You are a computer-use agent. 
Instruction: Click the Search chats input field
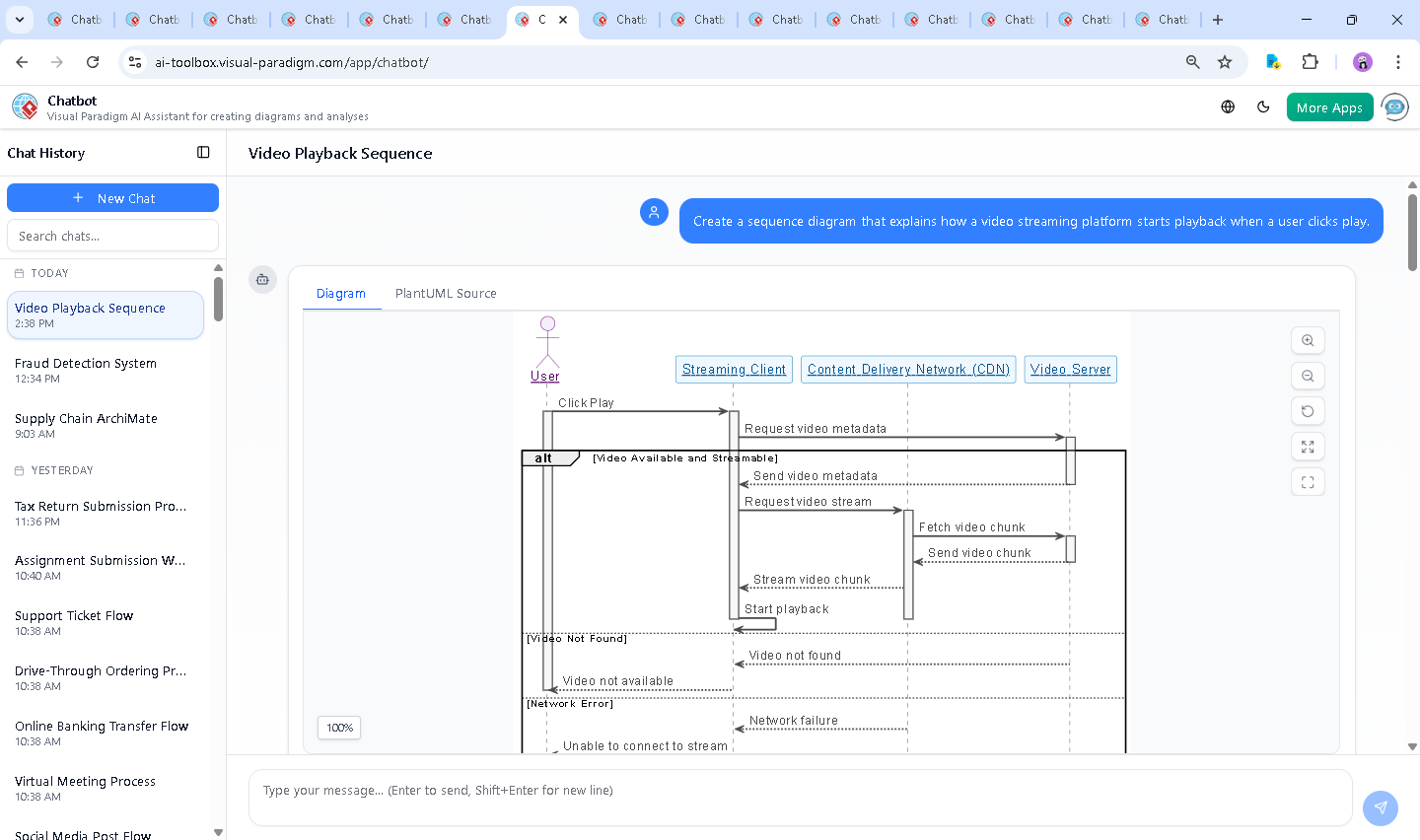click(112, 236)
